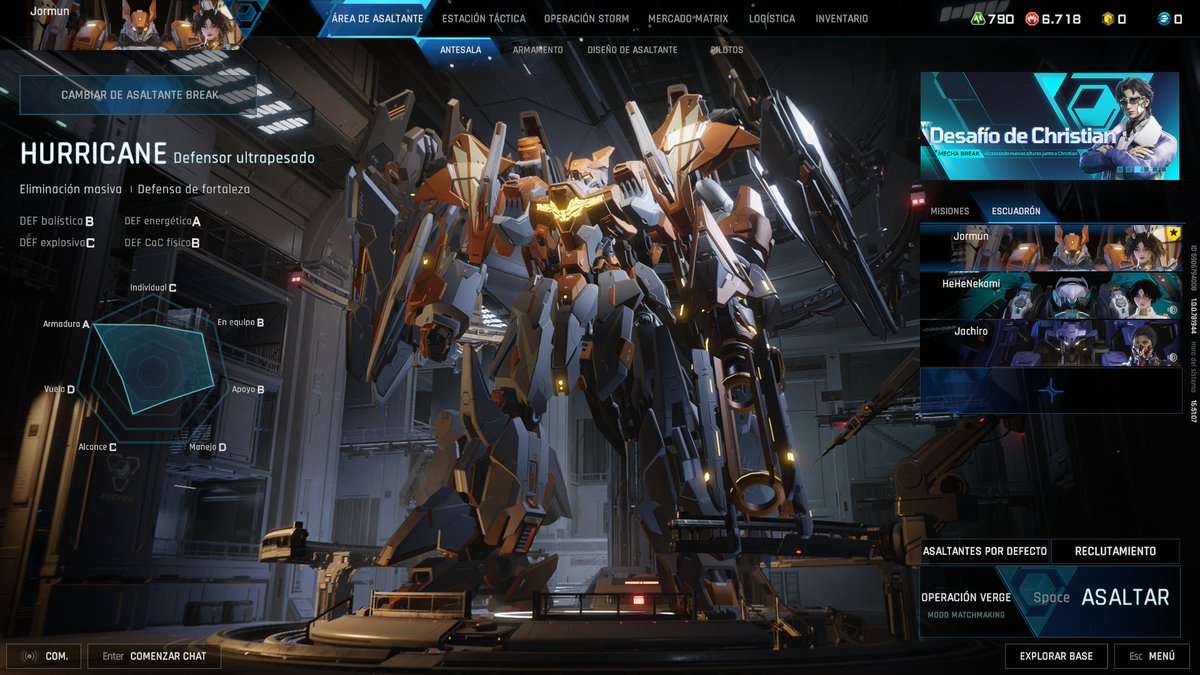The image size is (1200, 675).
Task: Open the Operación Storm tab
Action: tap(587, 19)
